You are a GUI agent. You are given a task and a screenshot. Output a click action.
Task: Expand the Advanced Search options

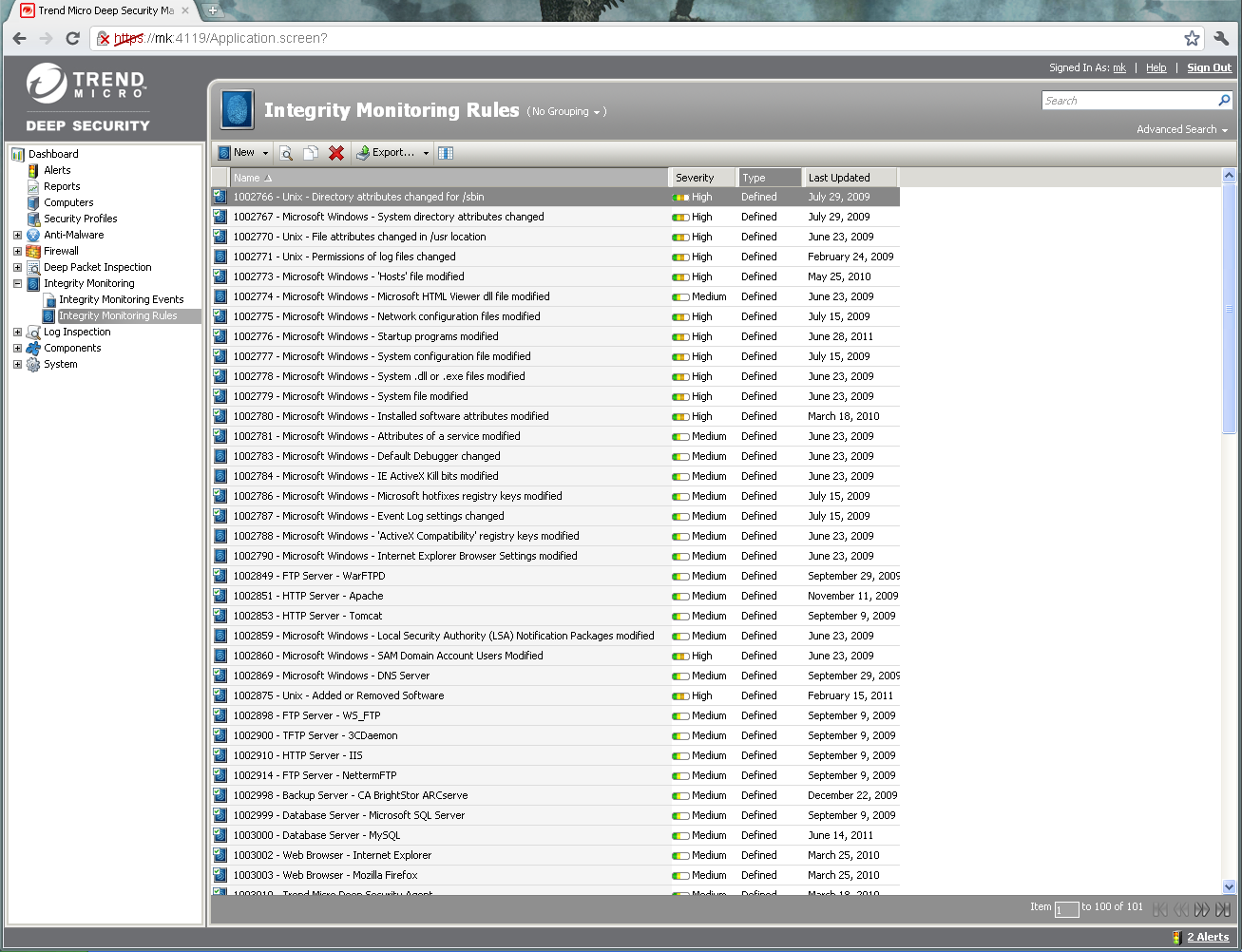[1182, 129]
